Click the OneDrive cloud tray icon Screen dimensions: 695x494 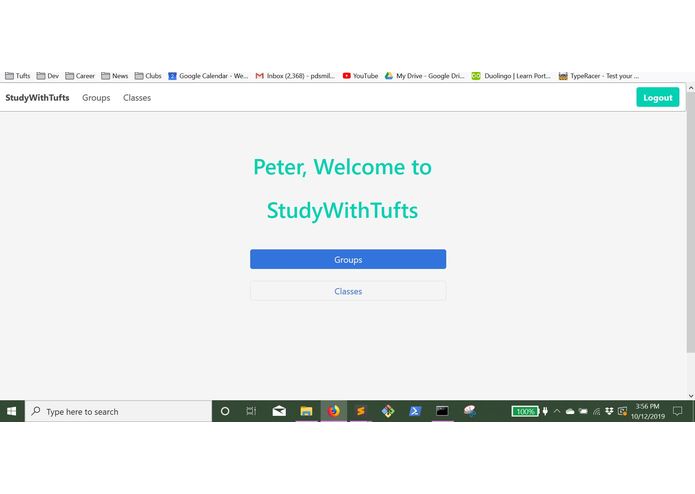[570, 412]
